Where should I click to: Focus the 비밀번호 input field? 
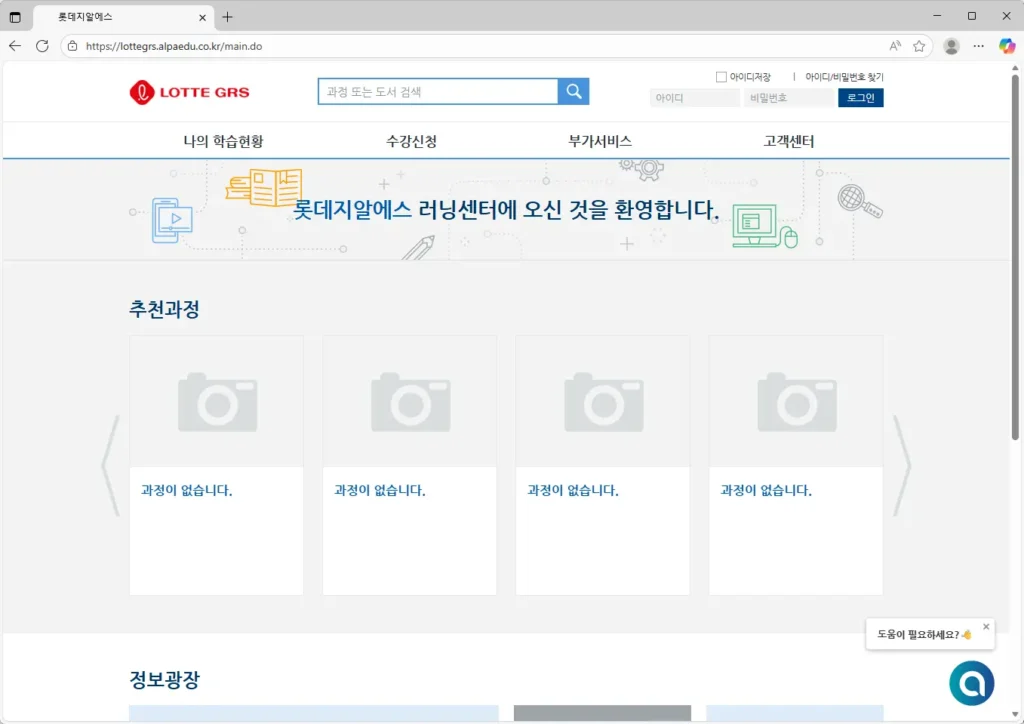click(790, 98)
